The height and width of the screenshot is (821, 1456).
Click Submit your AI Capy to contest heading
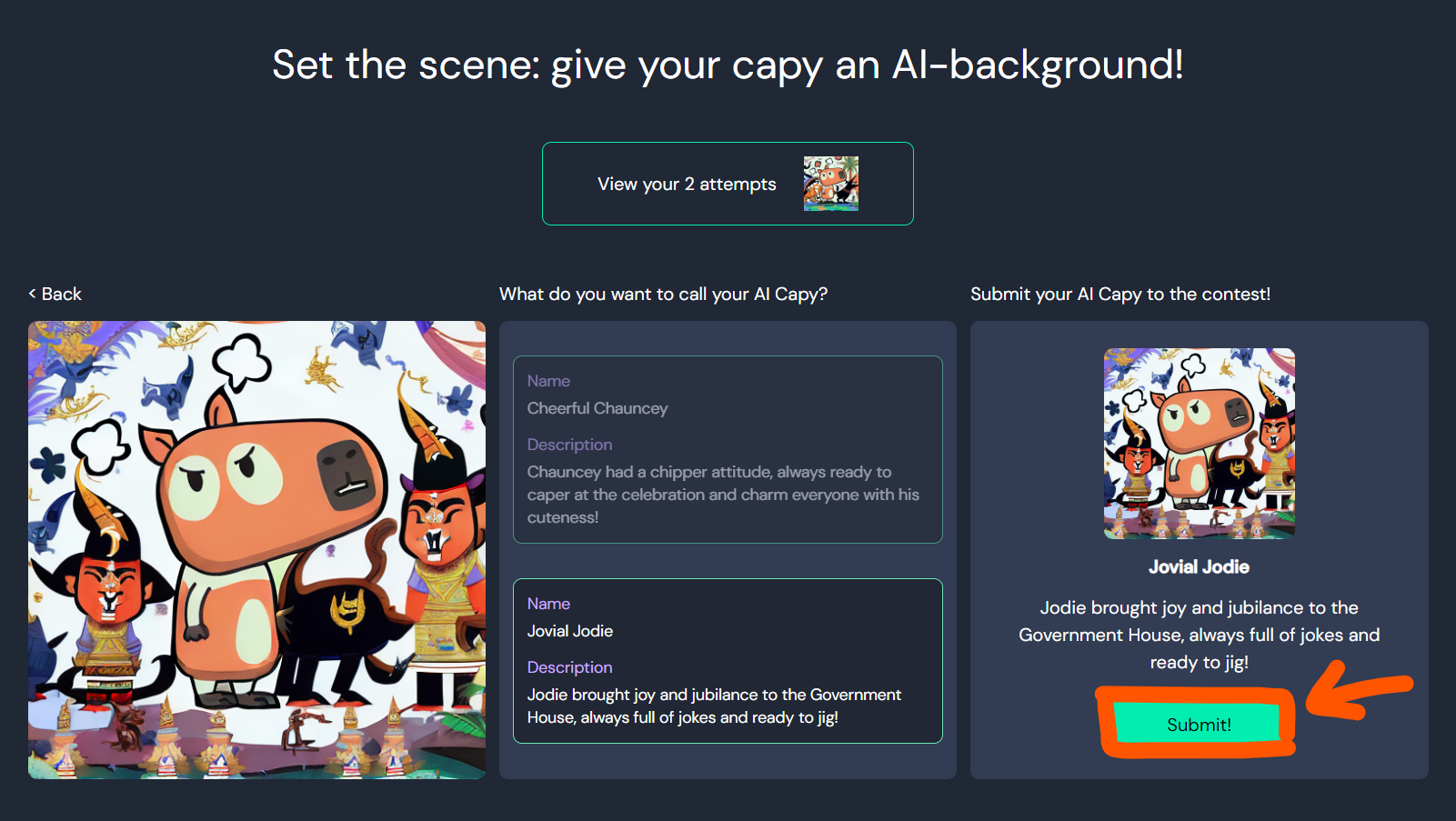[1120, 294]
